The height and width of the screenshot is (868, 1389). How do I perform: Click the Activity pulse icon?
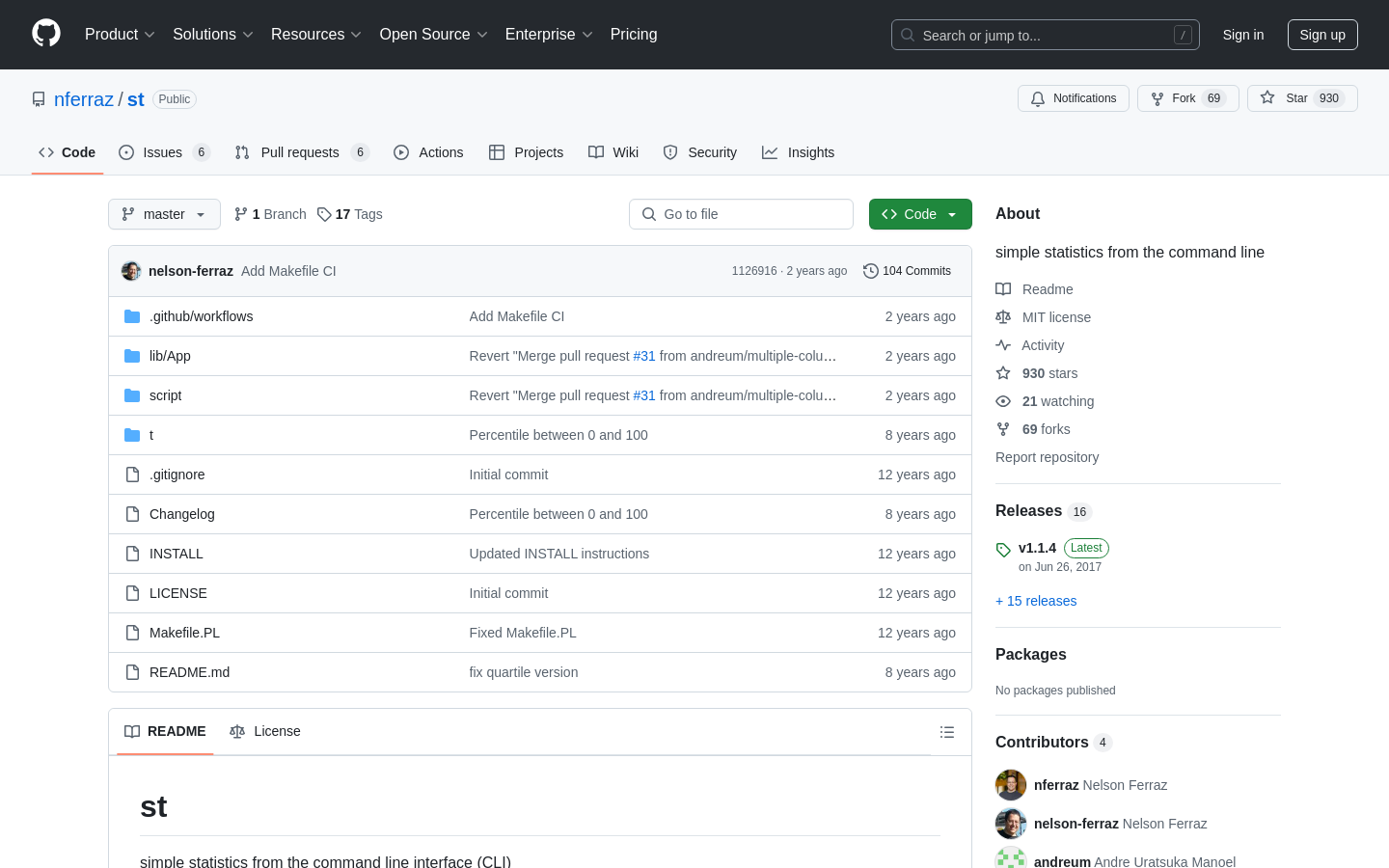pyautogui.click(x=1003, y=345)
